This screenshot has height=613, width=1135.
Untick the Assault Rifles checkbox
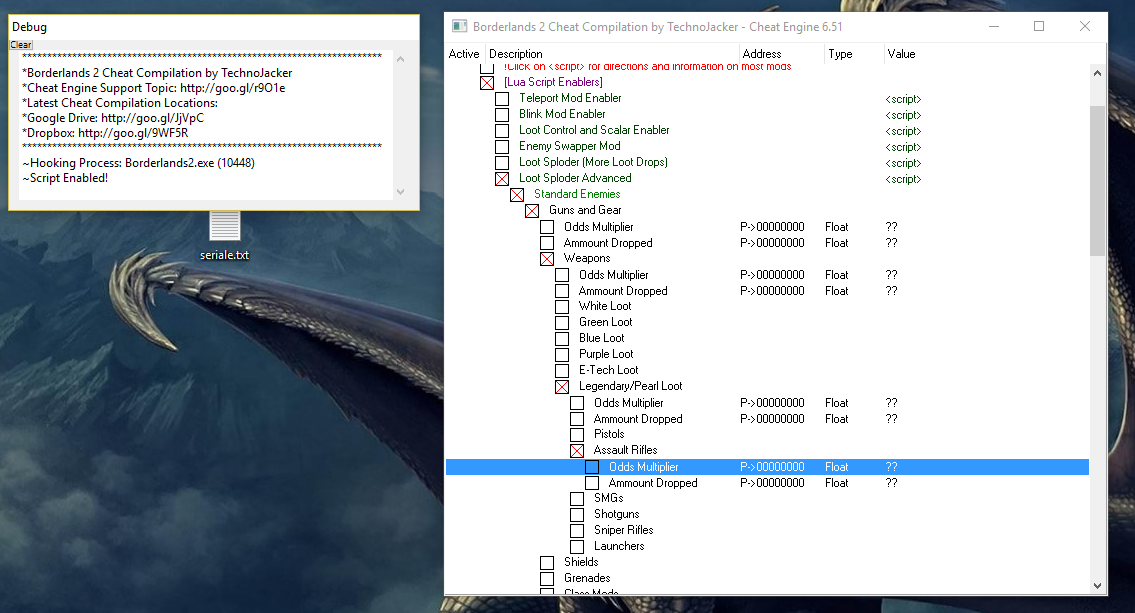pos(578,451)
